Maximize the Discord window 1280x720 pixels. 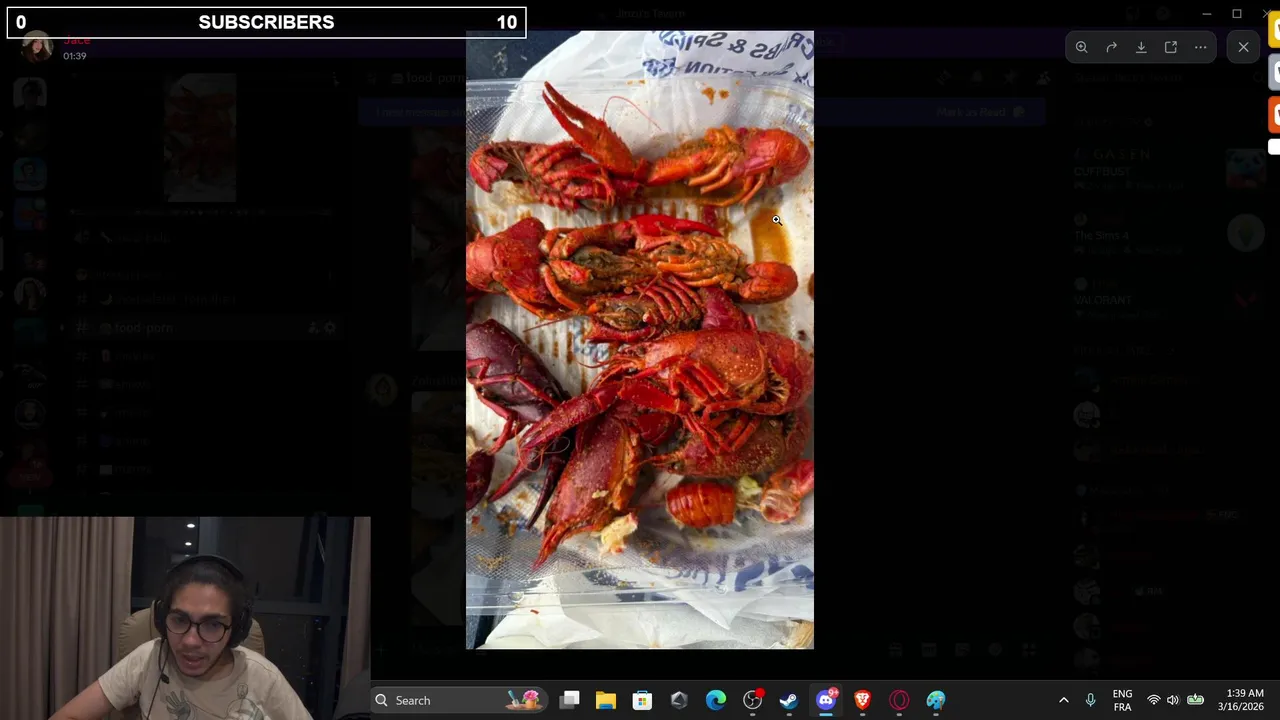click(x=1237, y=14)
